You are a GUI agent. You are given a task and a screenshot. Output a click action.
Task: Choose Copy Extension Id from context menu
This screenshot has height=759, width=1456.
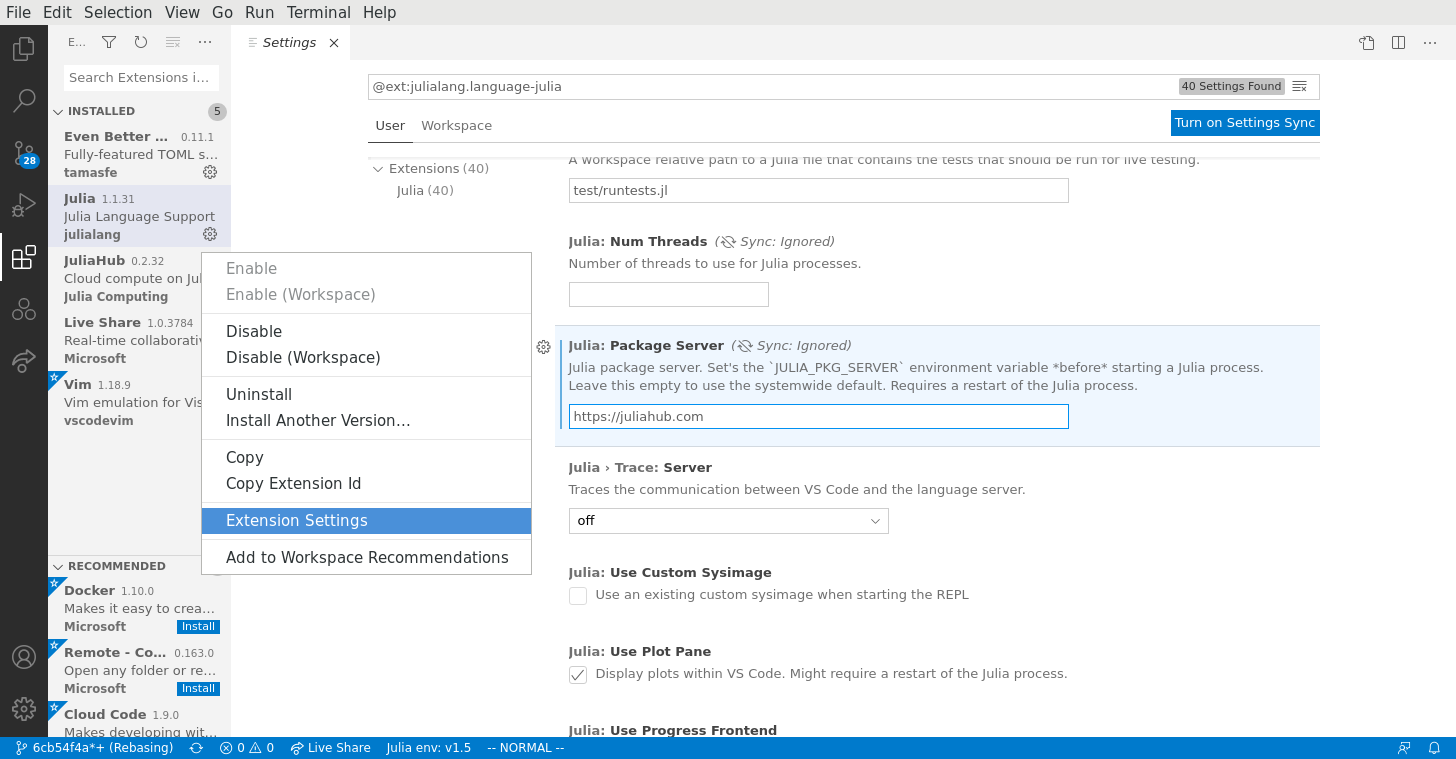point(366,484)
